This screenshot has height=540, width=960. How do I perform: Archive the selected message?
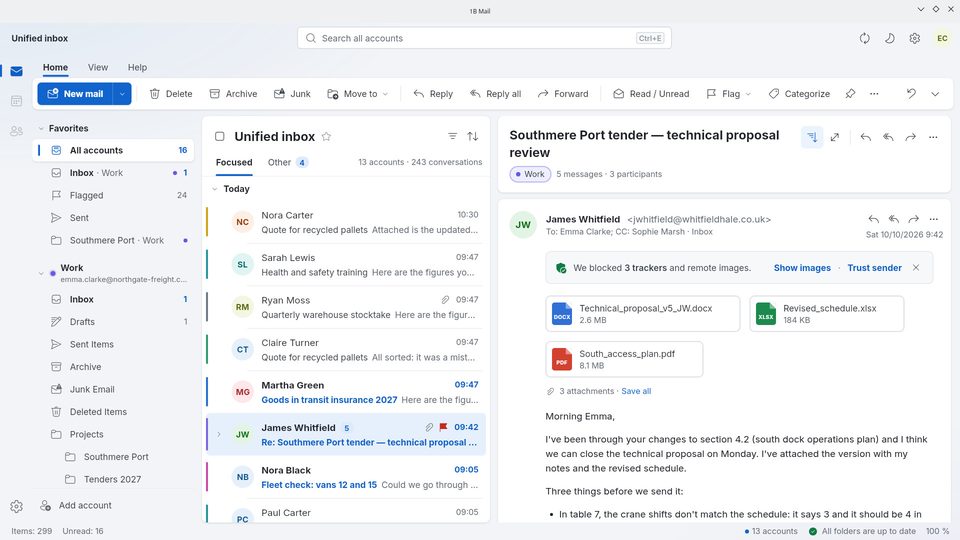pyautogui.click(x=233, y=94)
